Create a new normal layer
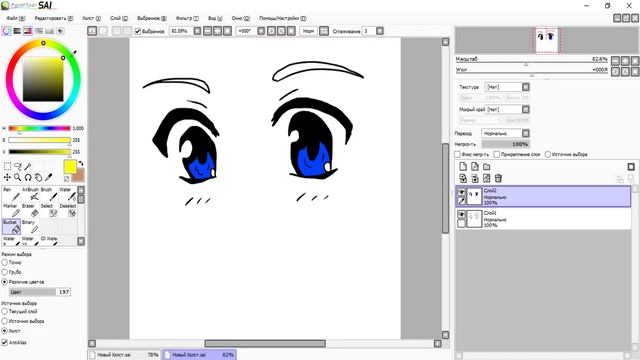Image resolution: width=640 pixels, height=360 pixels. pos(463,167)
